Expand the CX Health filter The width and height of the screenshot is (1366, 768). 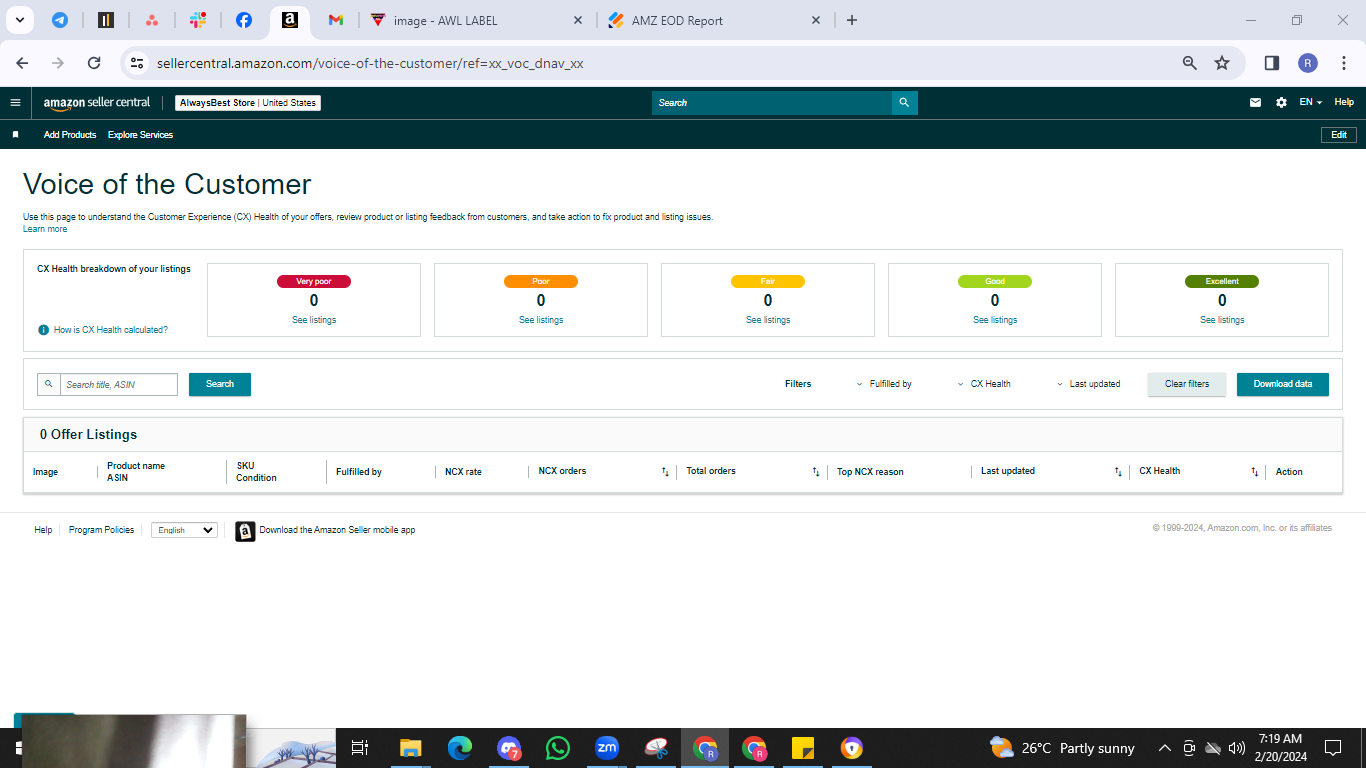click(x=985, y=384)
